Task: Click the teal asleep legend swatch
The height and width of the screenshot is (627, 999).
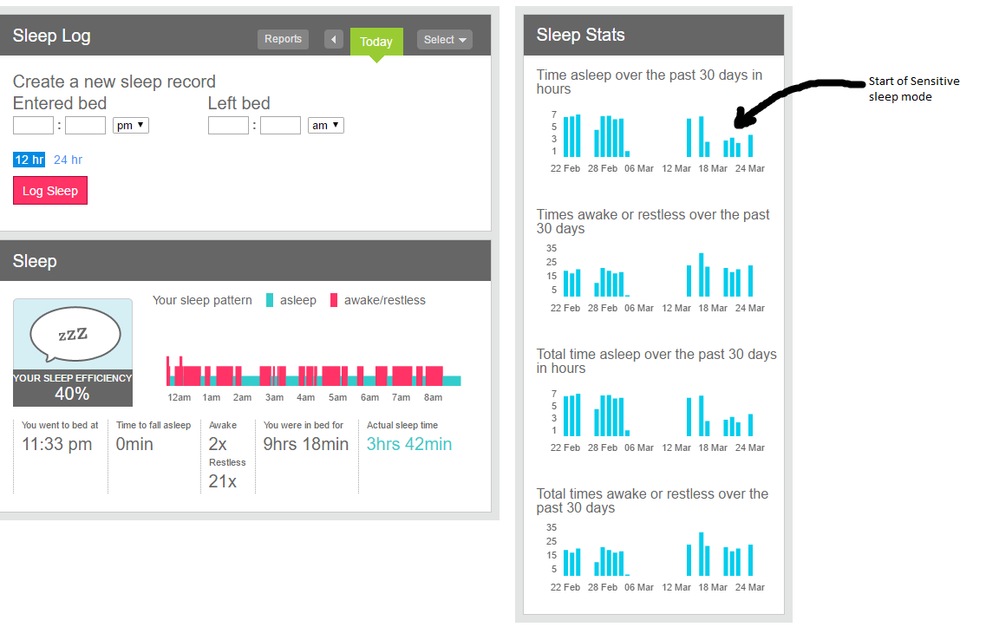Action: pos(270,300)
